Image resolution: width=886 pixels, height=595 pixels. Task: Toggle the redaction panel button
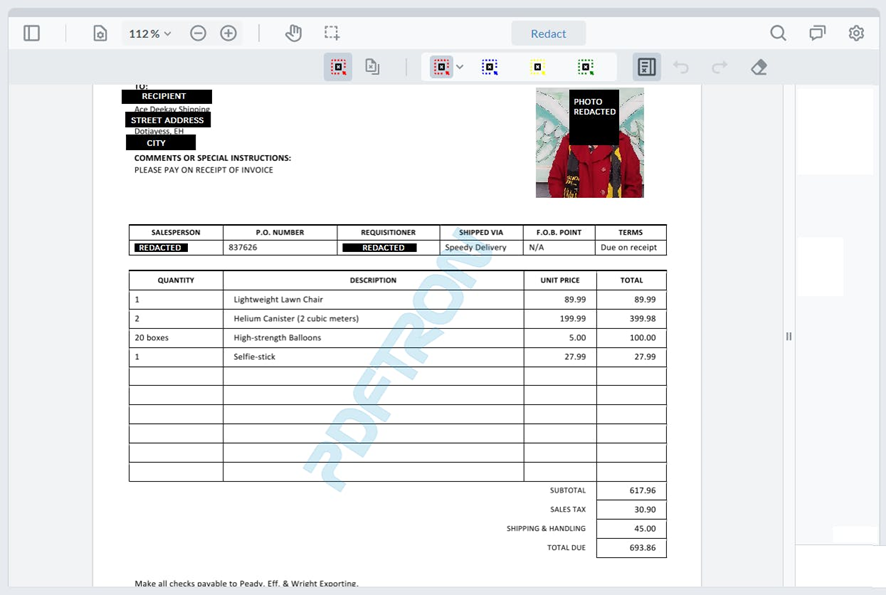646,67
